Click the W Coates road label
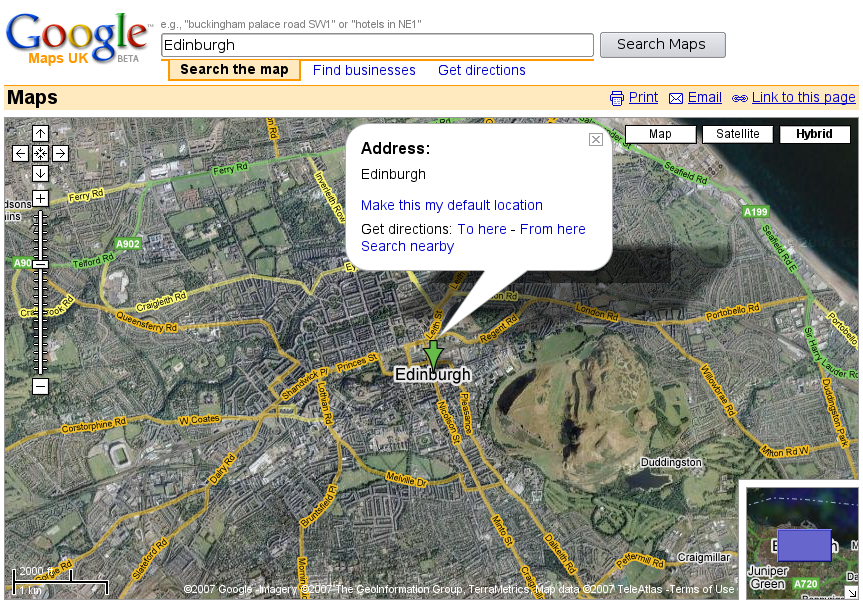 click(x=199, y=419)
